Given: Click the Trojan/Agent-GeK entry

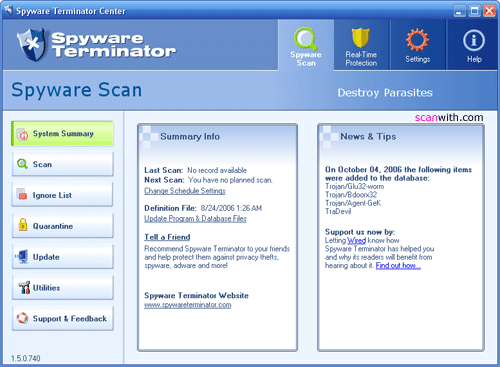Looking at the screenshot, I should click(353, 203).
